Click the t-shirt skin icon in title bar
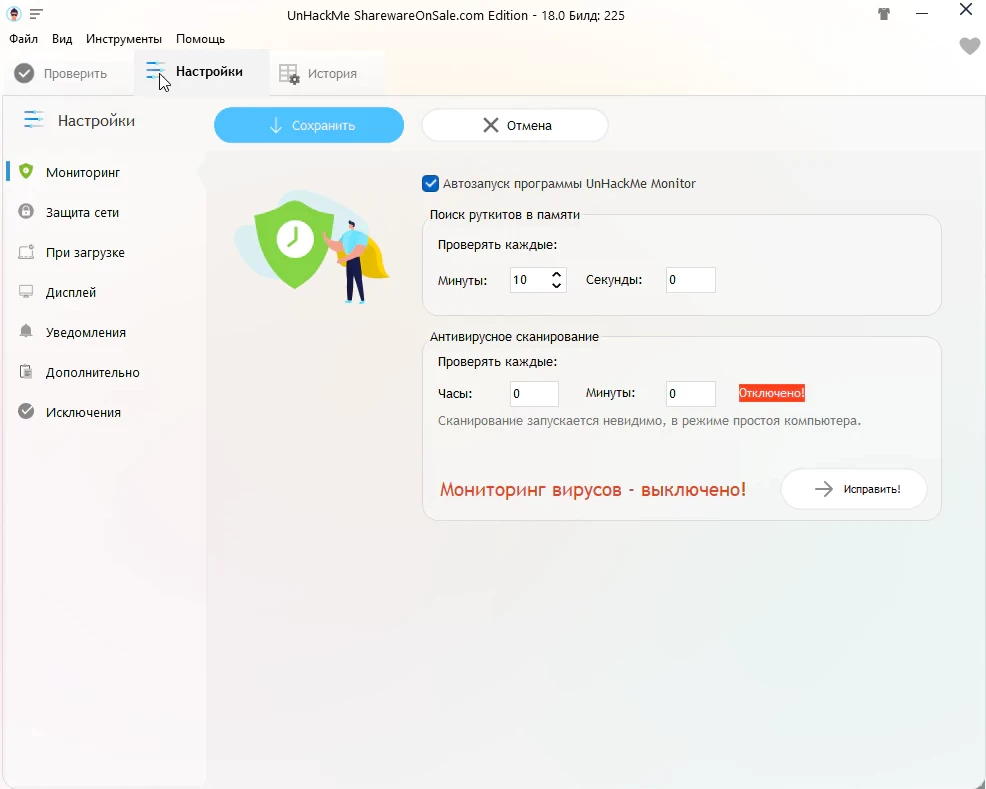The width and height of the screenshot is (986, 789). 884,14
